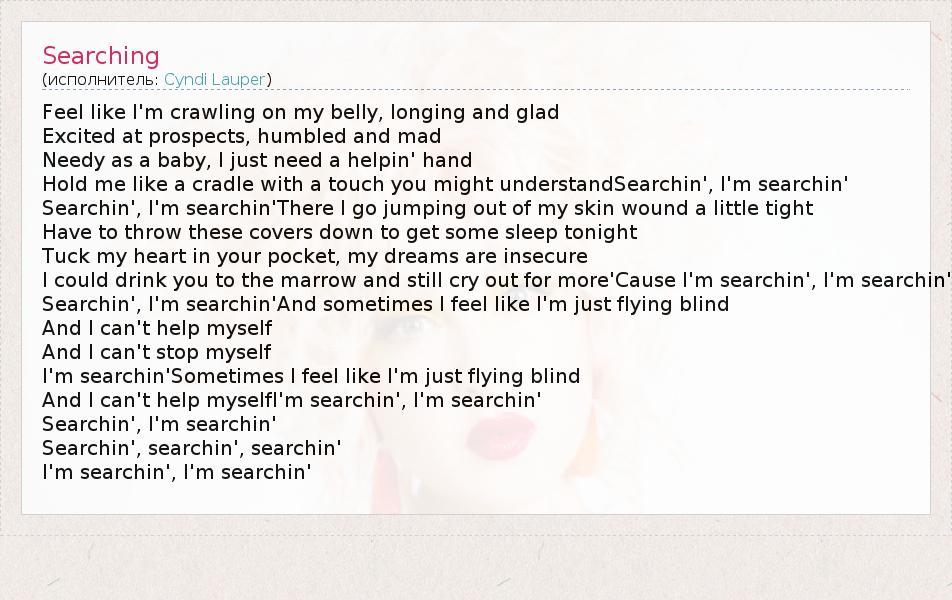Click the final line "I'm searchin', I'm searchin'"

click(177, 471)
